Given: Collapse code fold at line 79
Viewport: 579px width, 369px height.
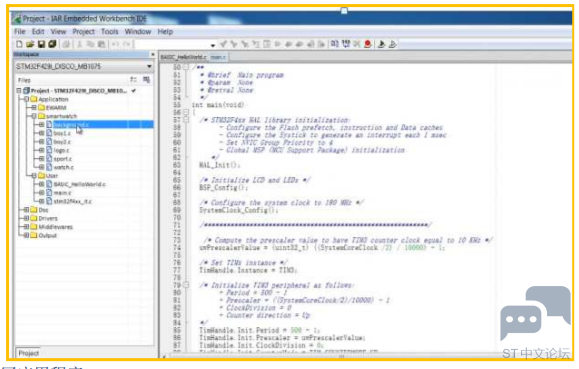Looking at the screenshot, I should [x=186, y=285].
